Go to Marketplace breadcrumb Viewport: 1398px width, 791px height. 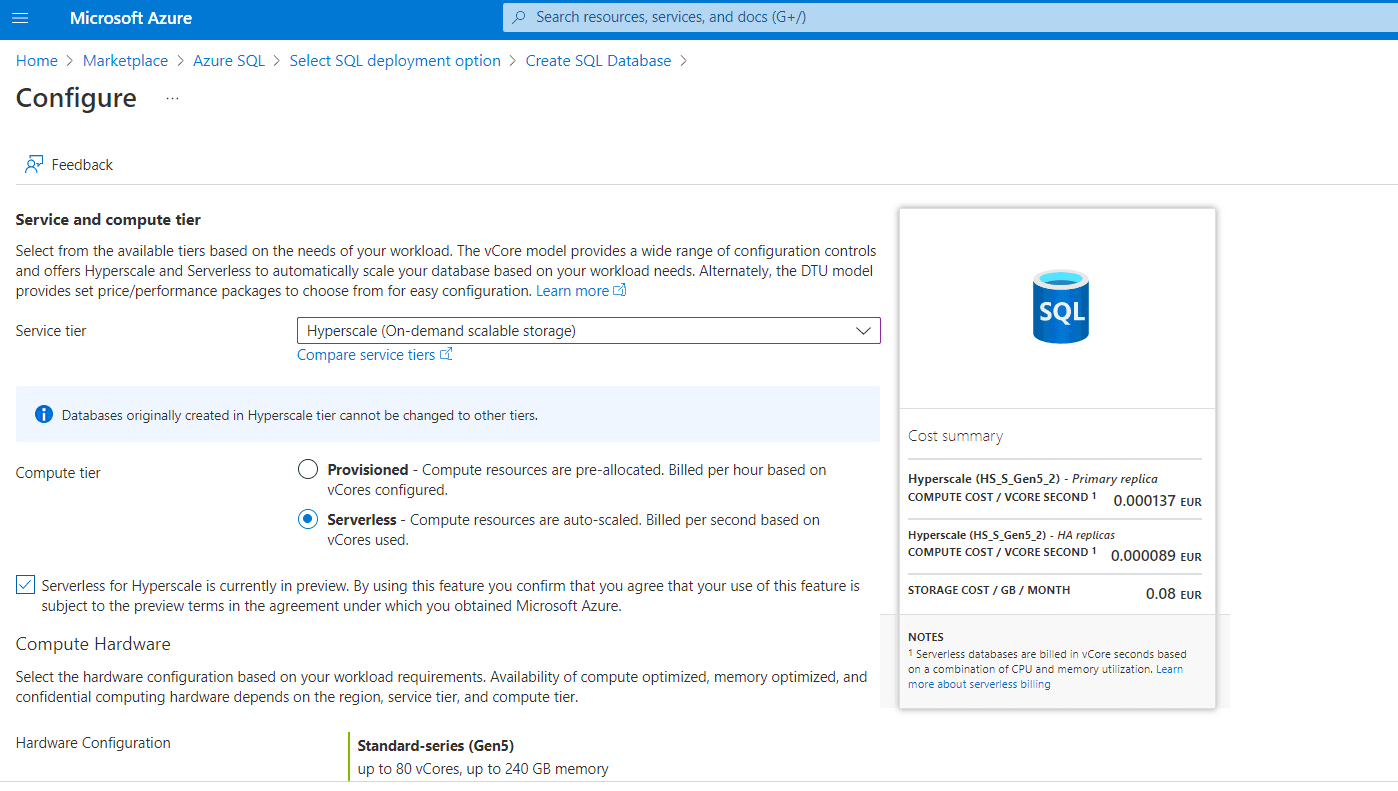click(x=125, y=61)
